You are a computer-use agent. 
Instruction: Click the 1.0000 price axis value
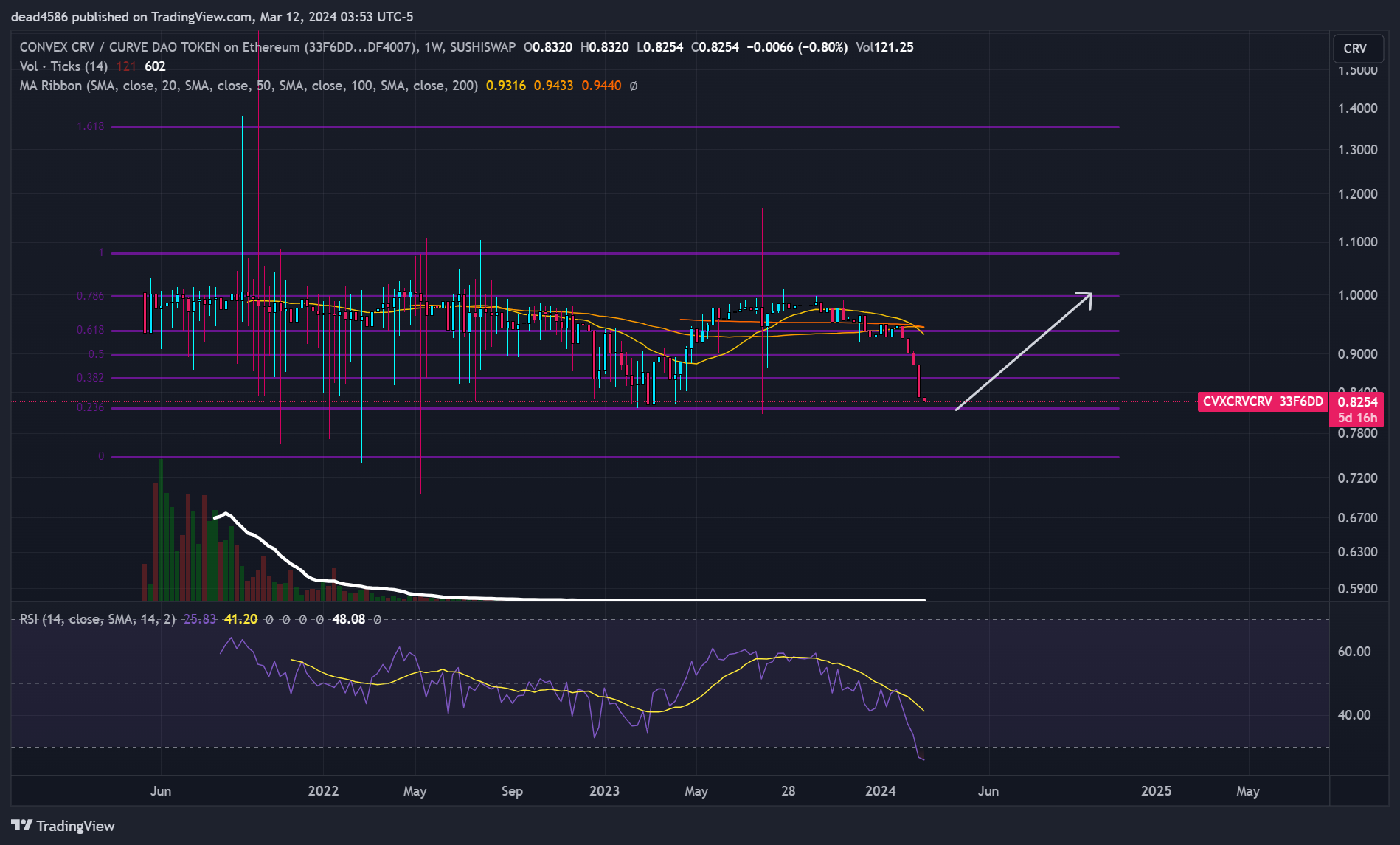[1357, 295]
